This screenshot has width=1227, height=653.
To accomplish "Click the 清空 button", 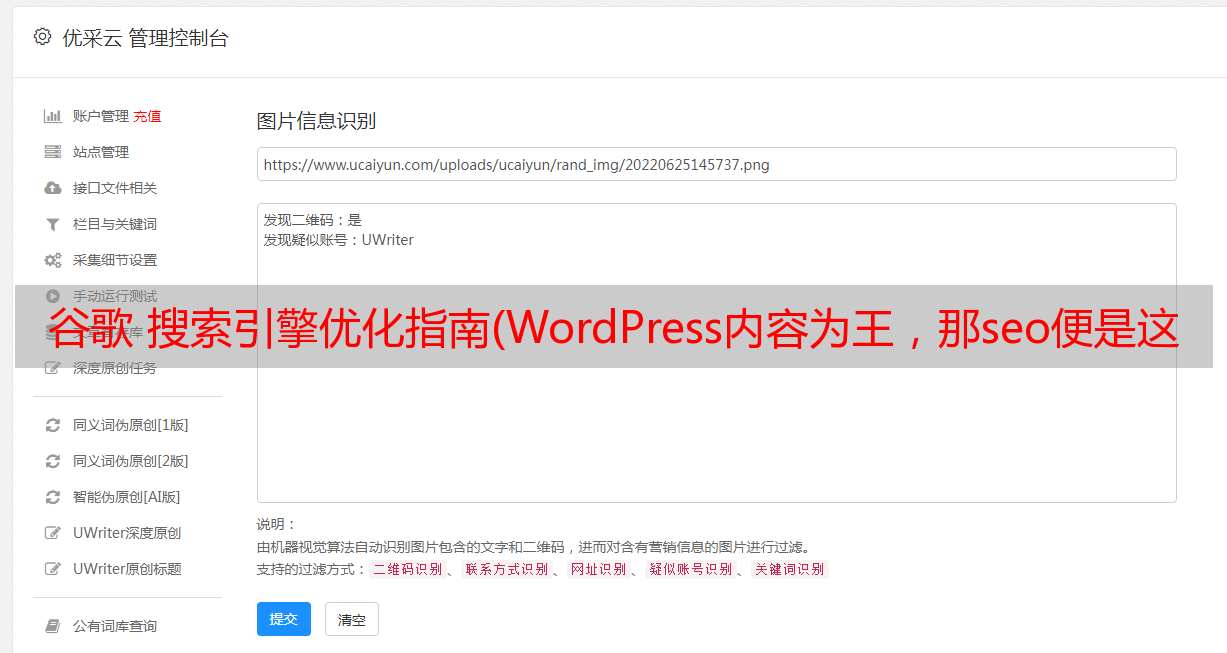I will click(x=352, y=619).
